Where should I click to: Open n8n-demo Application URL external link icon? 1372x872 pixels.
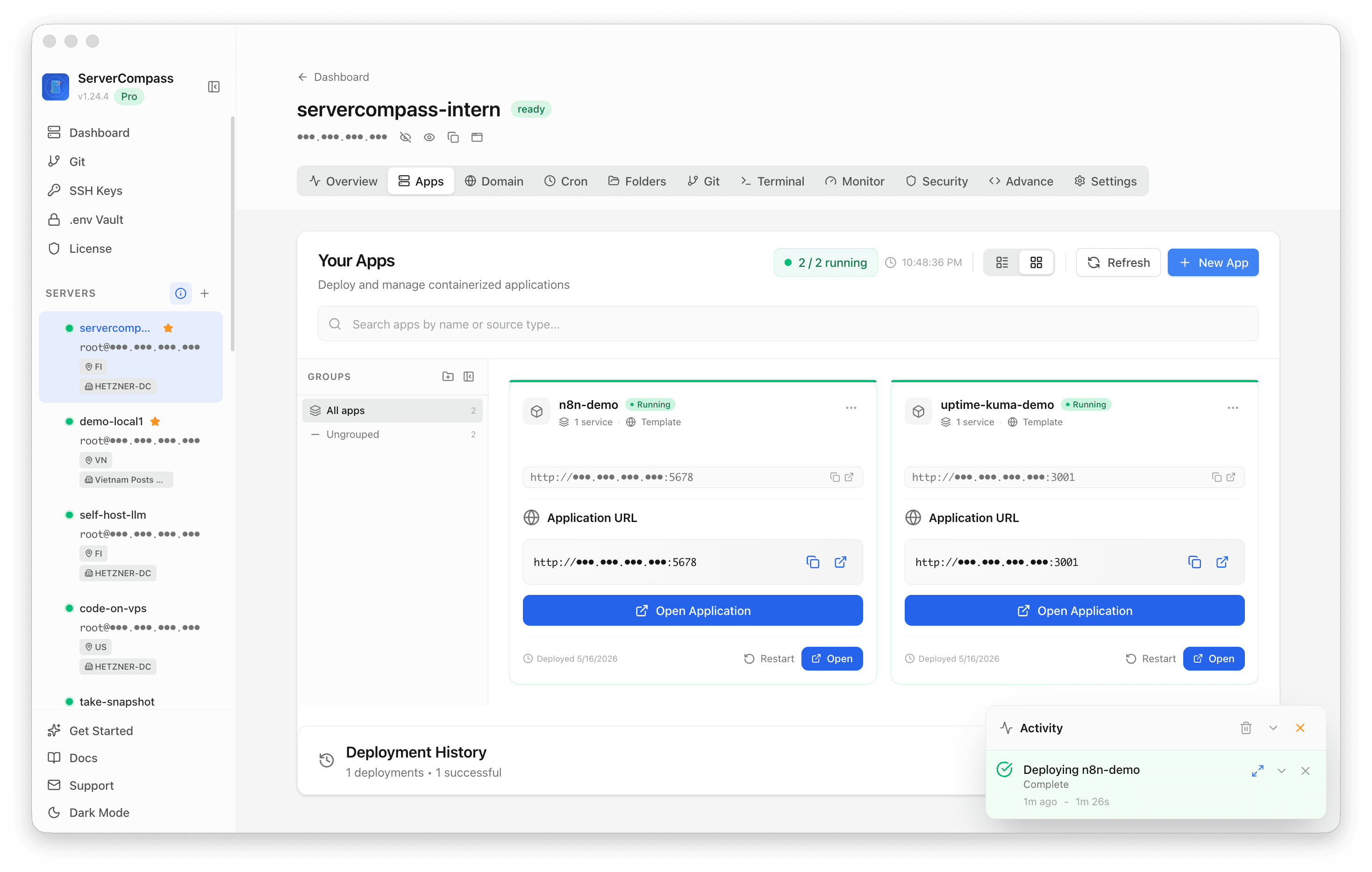click(x=840, y=563)
